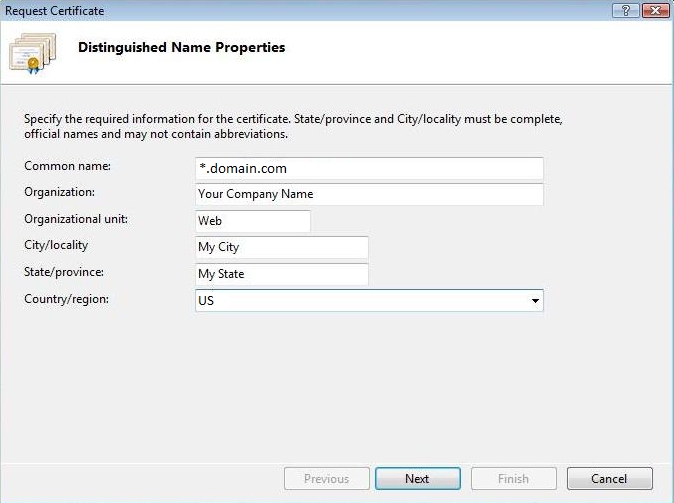Click the disabled Finish button
674x503 pixels.
point(513,479)
